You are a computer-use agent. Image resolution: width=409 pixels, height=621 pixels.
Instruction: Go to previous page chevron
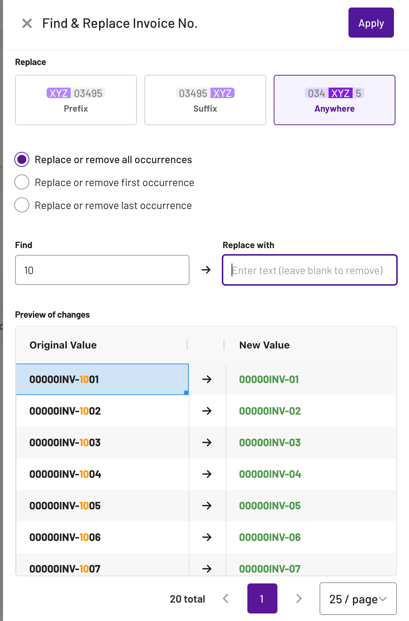point(226,598)
